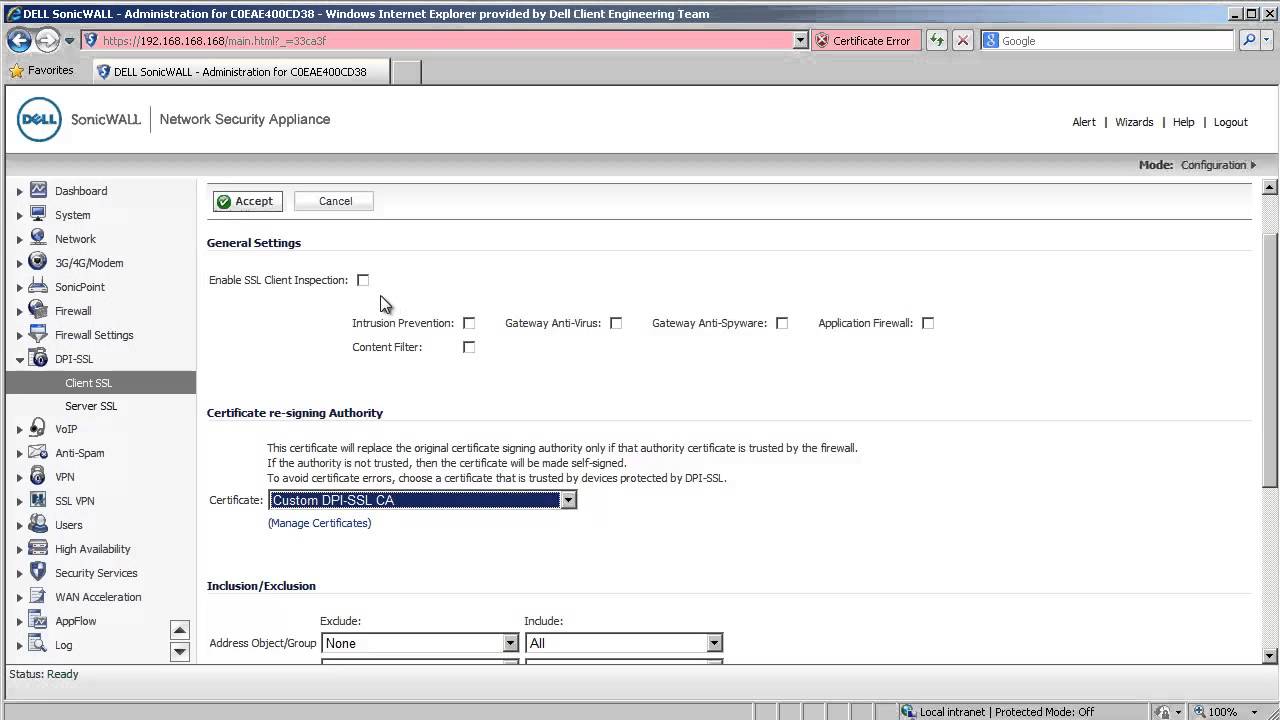The image size is (1280, 720).
Task: Click the Favorites button label
Action: point(50,71)
